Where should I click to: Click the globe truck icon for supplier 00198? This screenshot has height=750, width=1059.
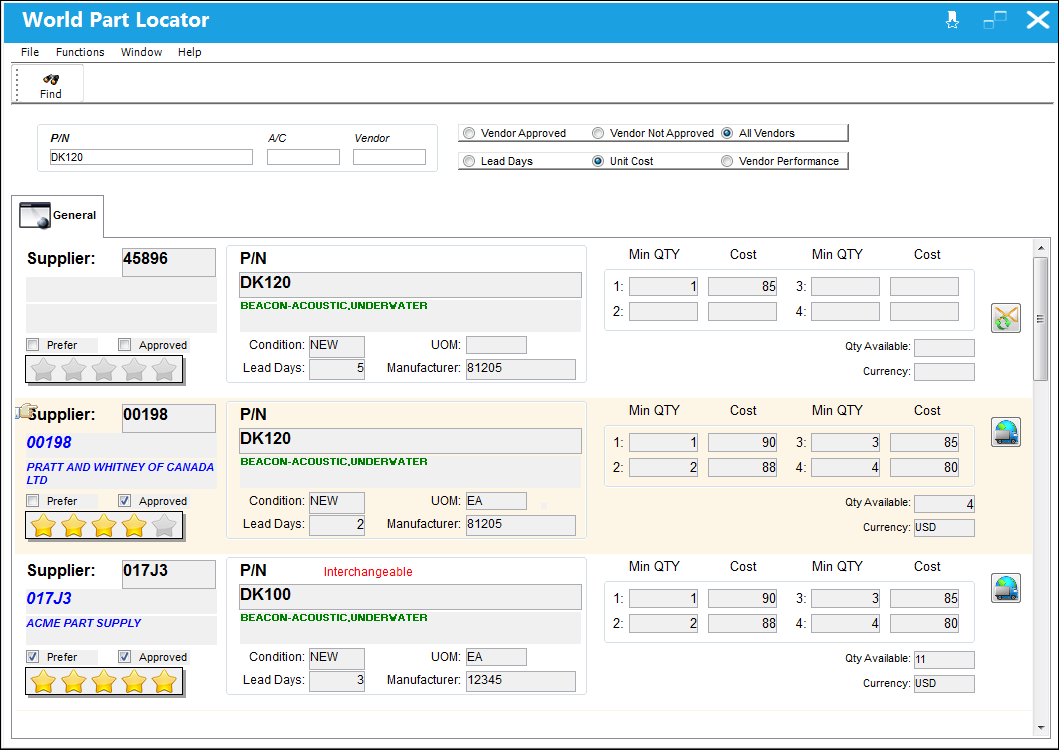tap(1006, 432)
